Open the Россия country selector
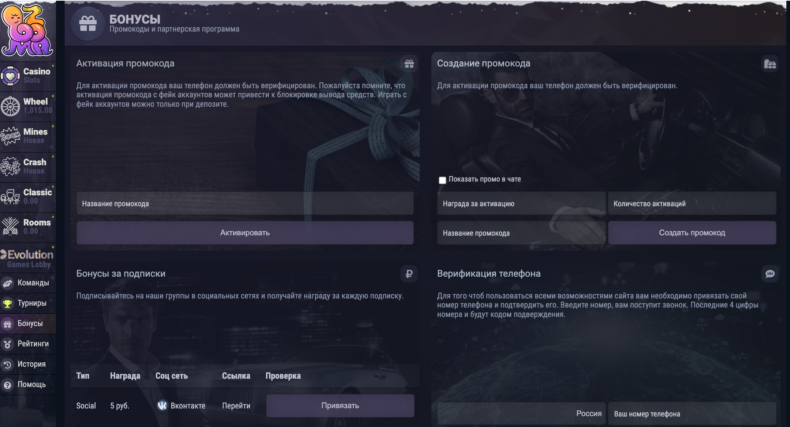The image size is (790, 427). pyautogui.click(x=520, y=413)
